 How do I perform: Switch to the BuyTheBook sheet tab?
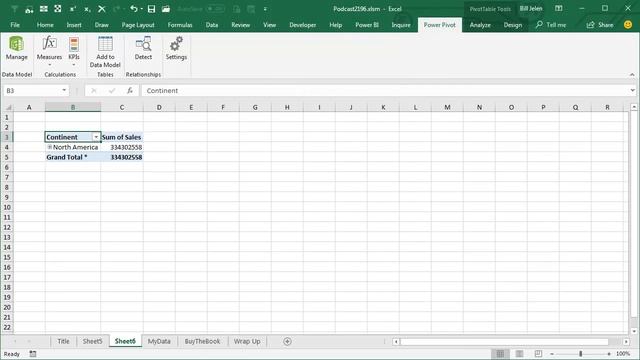(202, 341)
